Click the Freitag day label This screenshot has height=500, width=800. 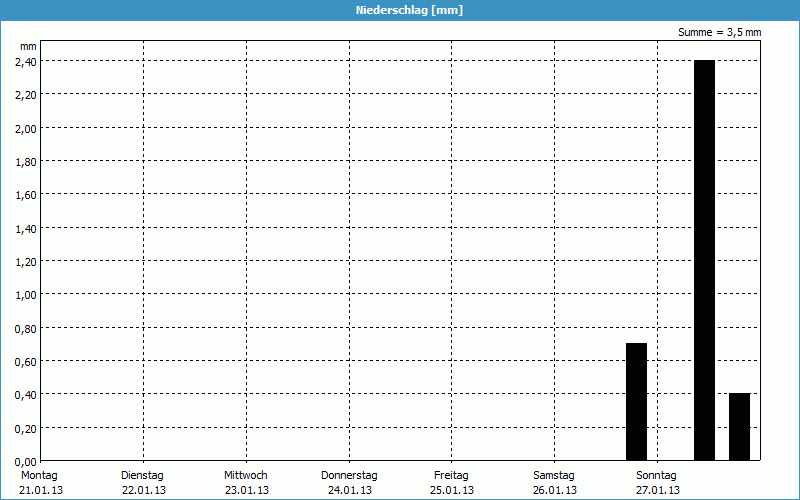(452, 475)
